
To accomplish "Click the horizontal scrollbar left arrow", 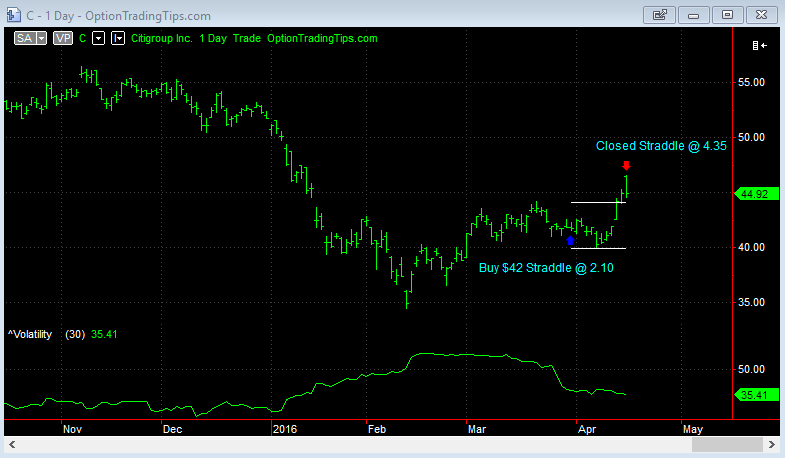I will (x=12, y=444).
